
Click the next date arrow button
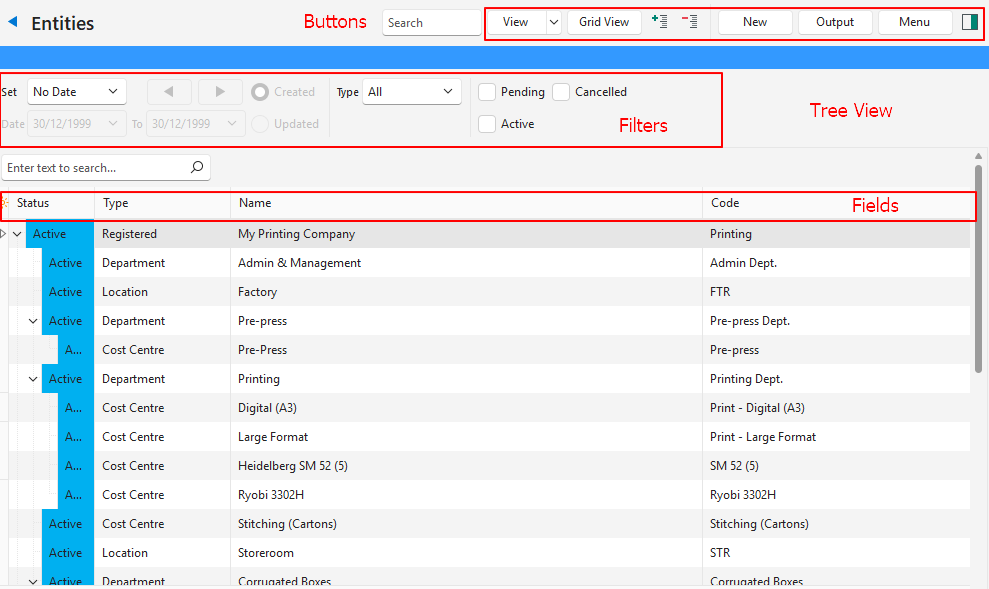220,92
